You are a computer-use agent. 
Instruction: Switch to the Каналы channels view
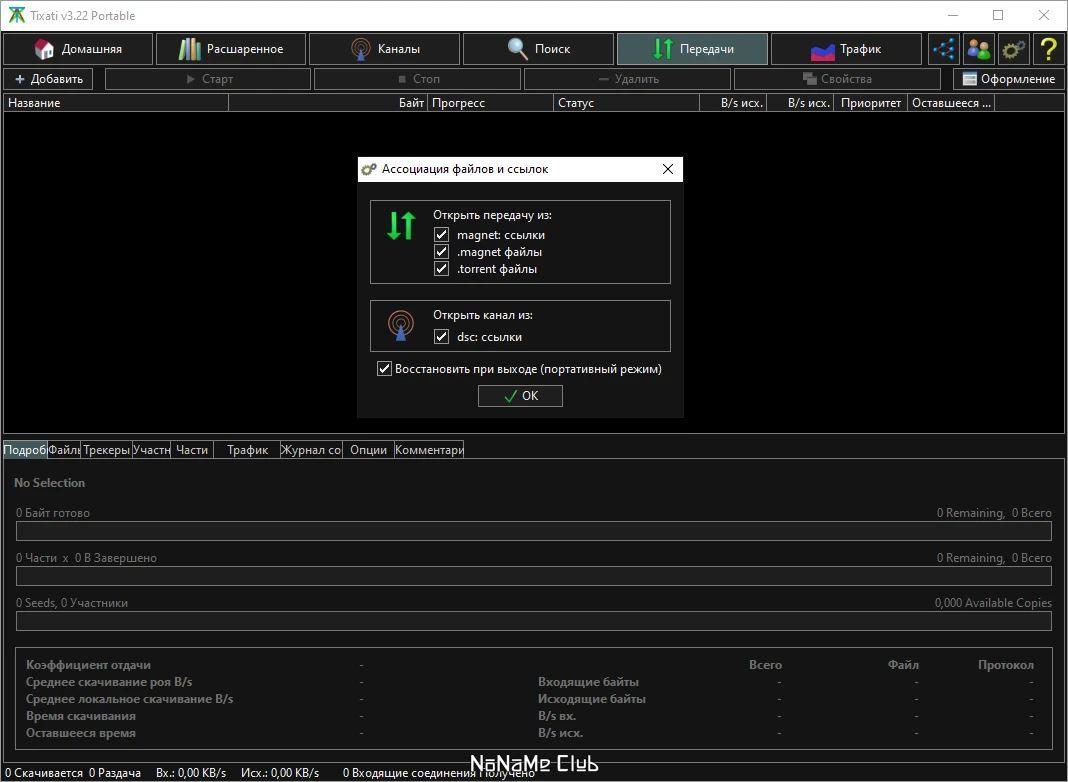click(x=385, y=49)
